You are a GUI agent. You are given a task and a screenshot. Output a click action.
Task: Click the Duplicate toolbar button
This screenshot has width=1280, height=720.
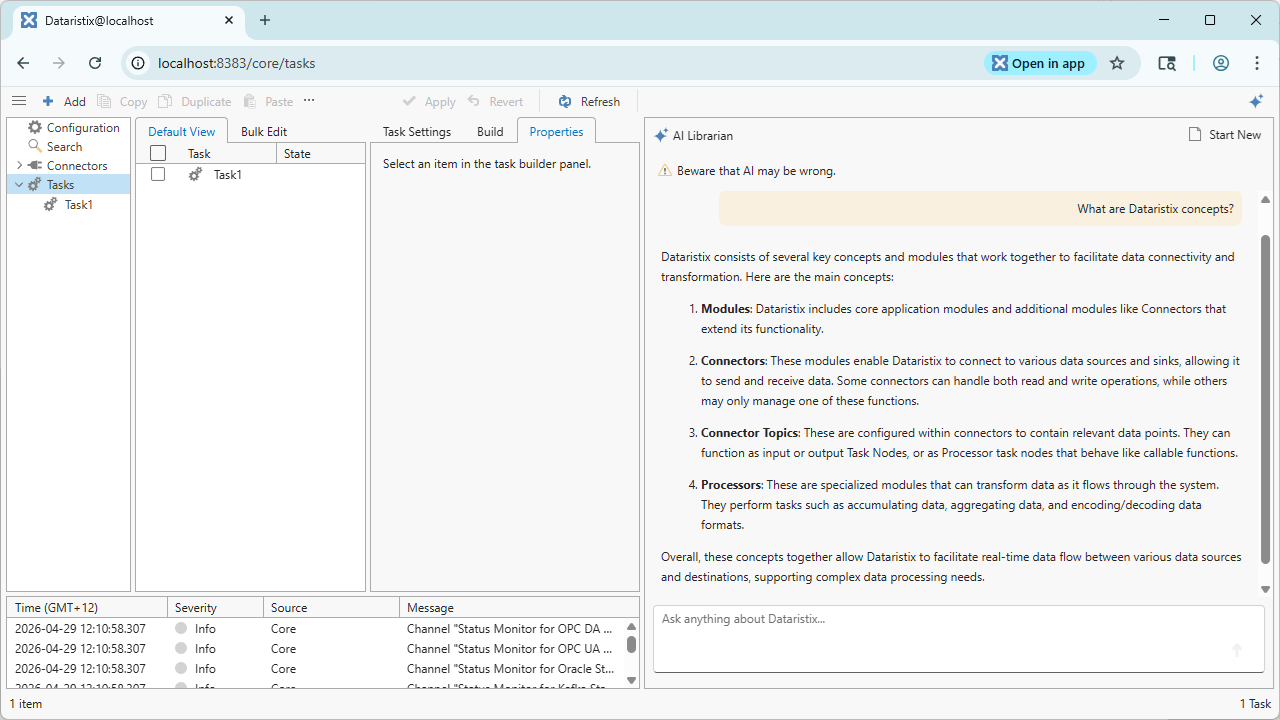tap(194, 101)
